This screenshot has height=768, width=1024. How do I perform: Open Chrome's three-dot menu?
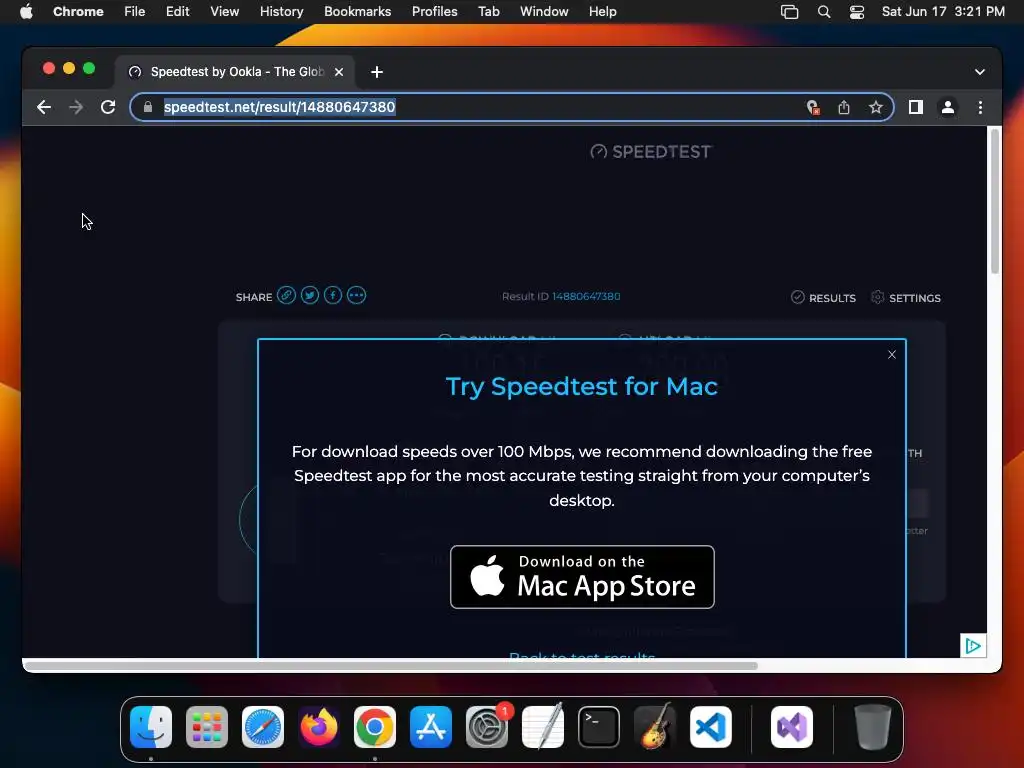tap(980, 107)
